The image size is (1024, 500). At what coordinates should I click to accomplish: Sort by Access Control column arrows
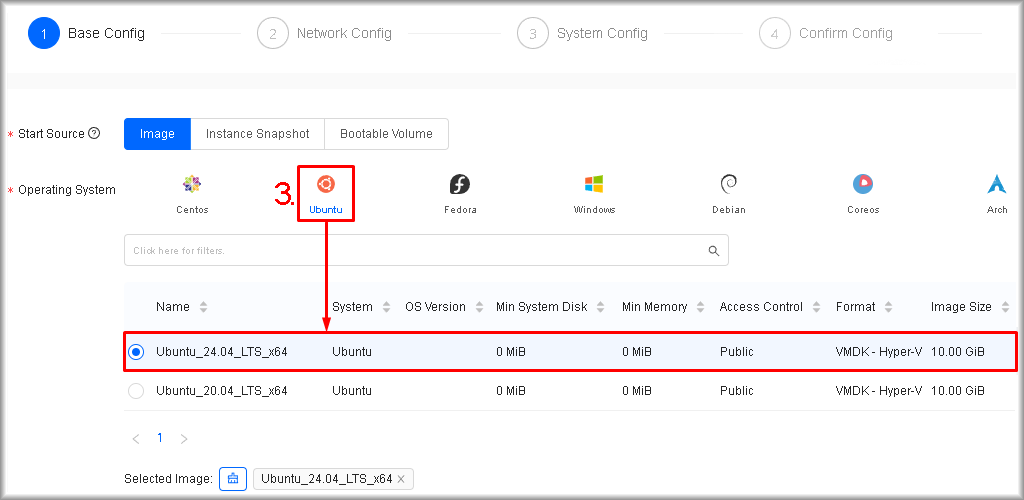click(817, 307)
